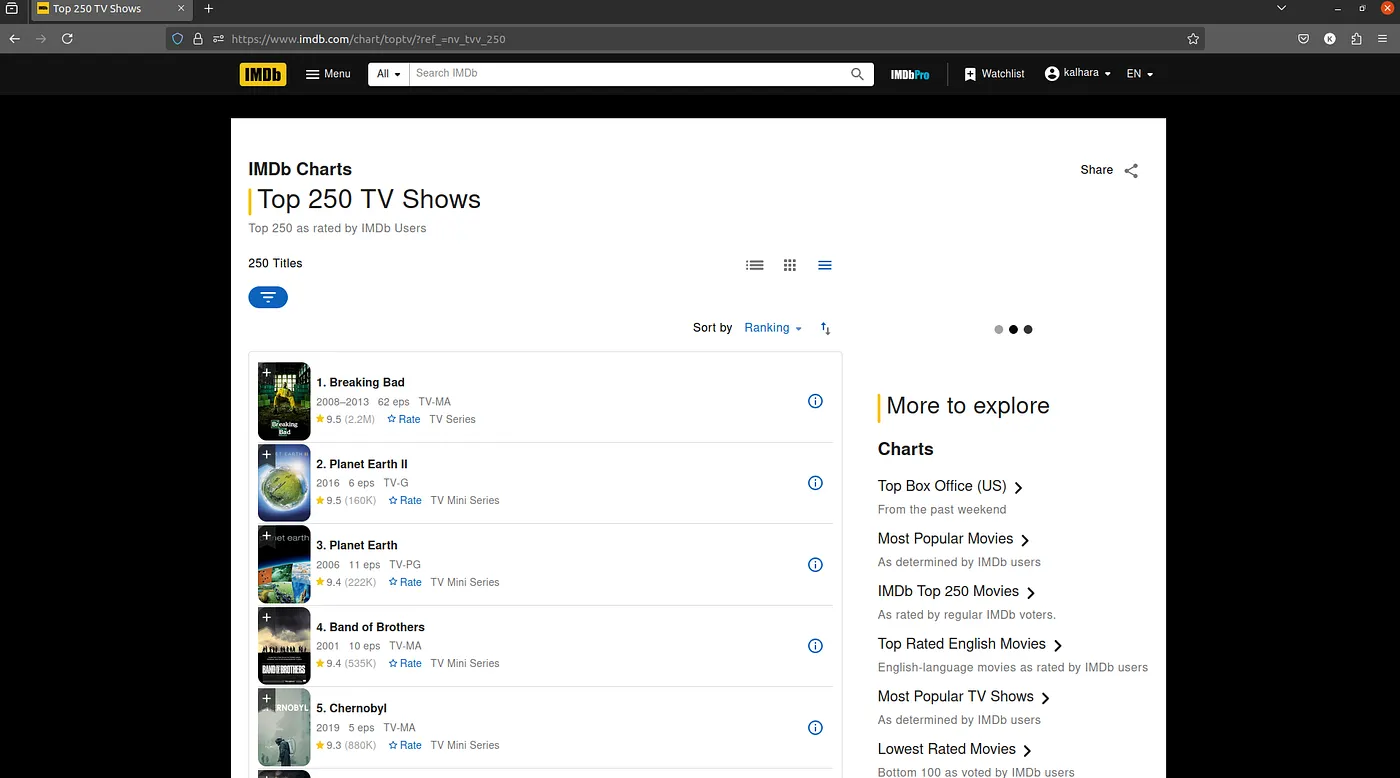Open the All search category dropdown
Viewport: 1400px width, 778px height.
[389, 74]
